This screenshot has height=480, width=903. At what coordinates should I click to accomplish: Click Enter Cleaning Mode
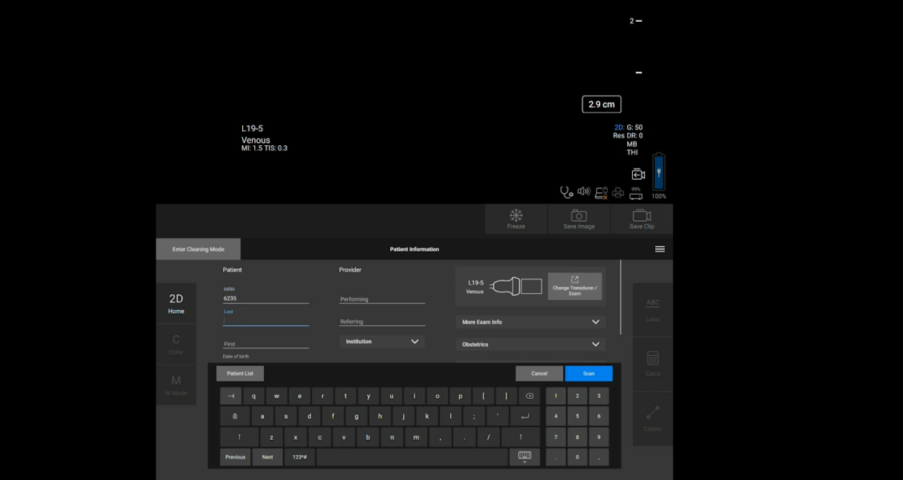pyautogui.click(x=198, y=249)
